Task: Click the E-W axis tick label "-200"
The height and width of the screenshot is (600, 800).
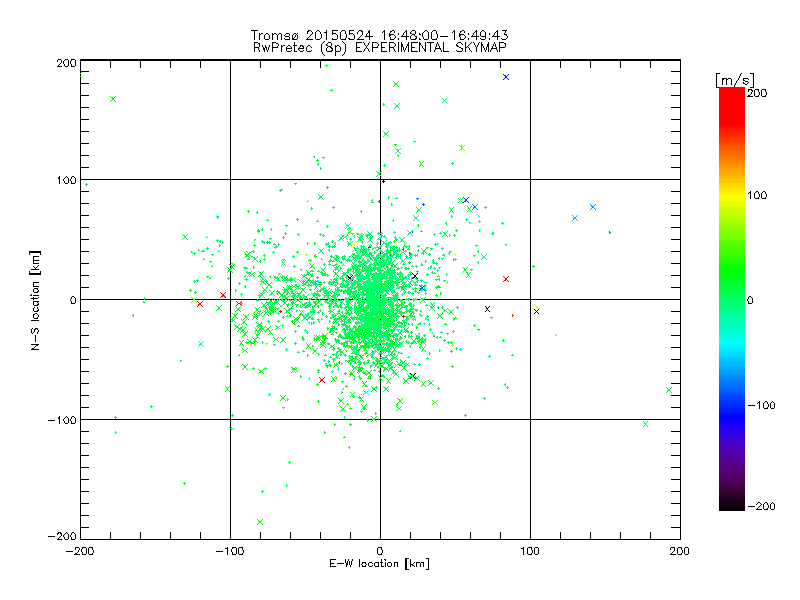Action: tap(80, 551)
